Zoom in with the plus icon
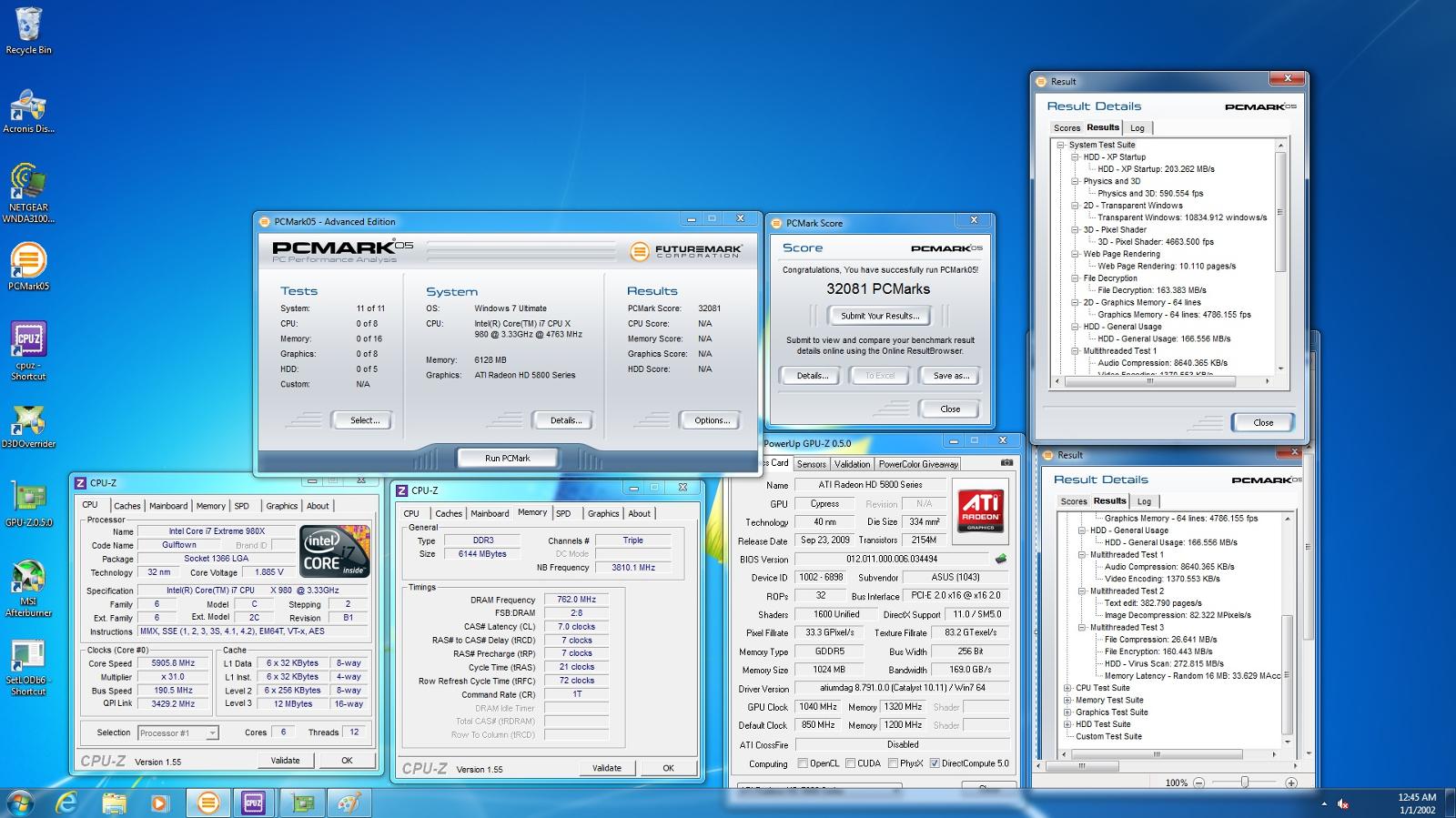This screenshot has width=1456, height=818. click(x=1290, y=783)
